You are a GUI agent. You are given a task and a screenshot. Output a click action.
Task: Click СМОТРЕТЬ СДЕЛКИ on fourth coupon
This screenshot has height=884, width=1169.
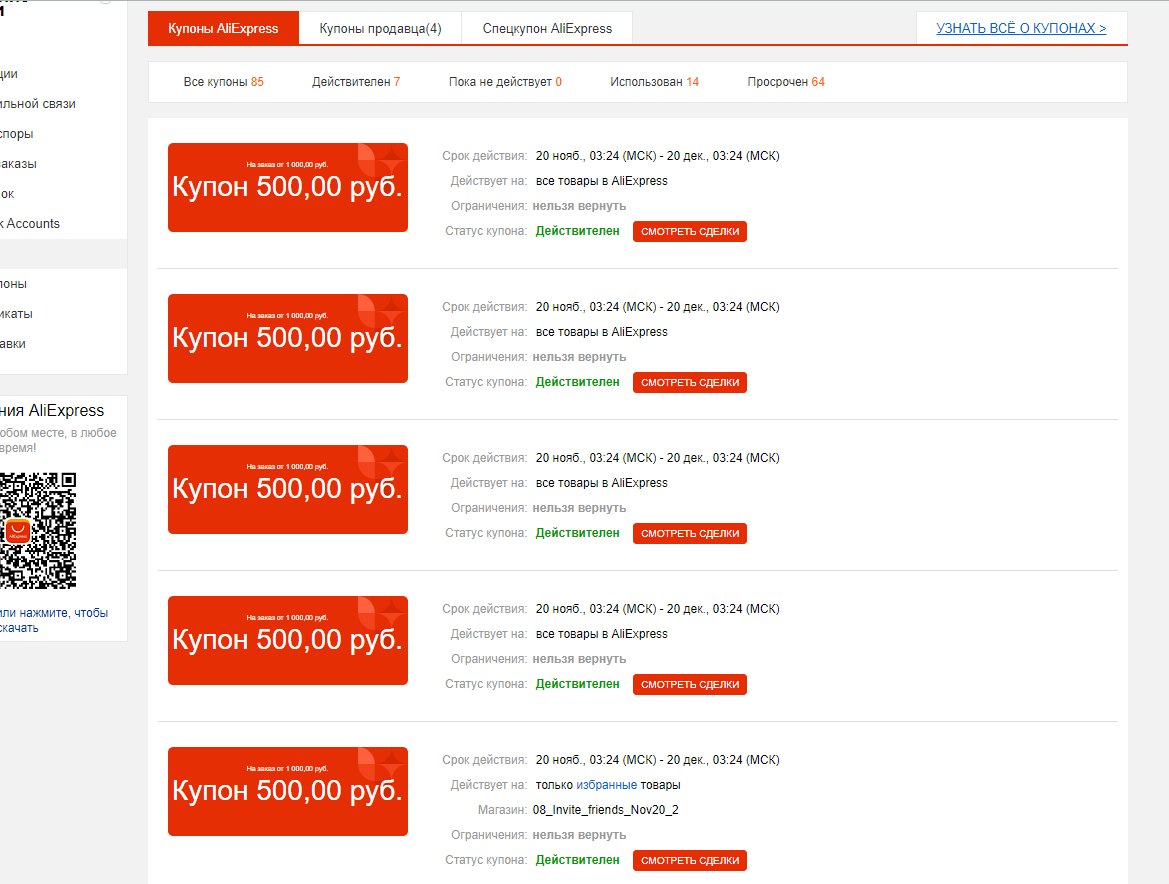click(x=690, y=684)
